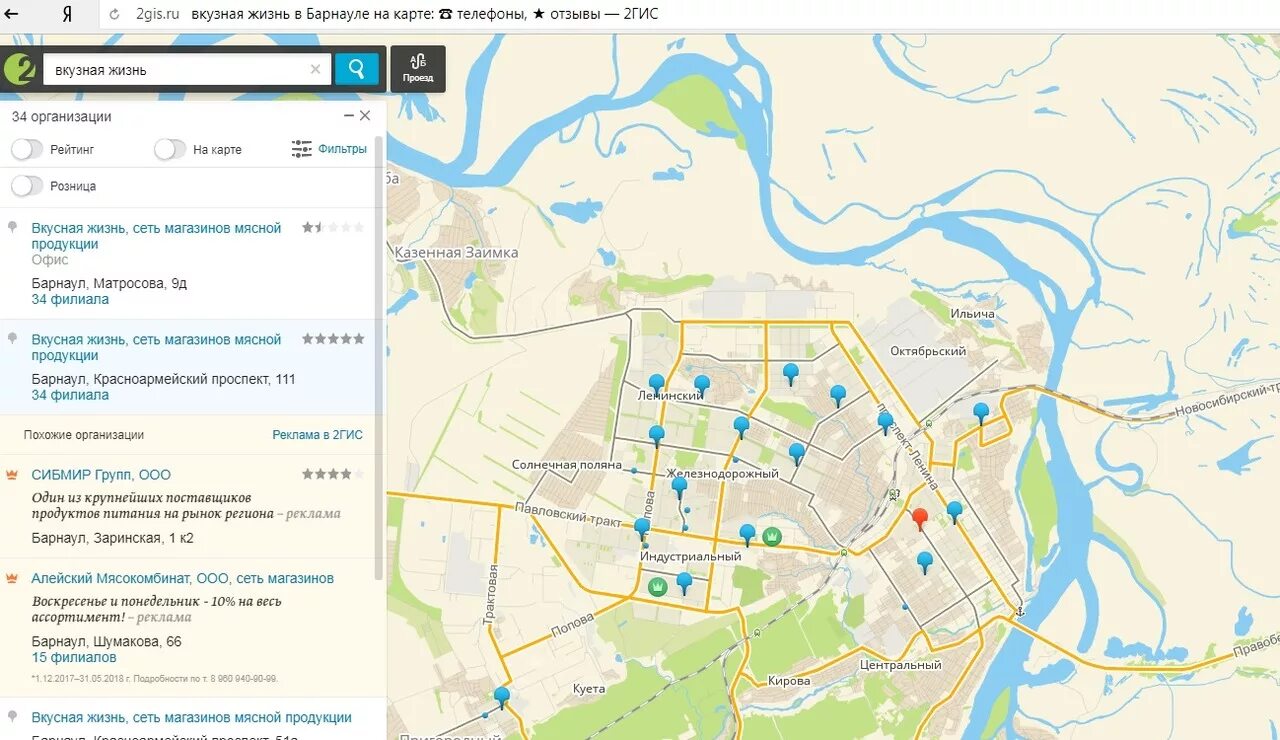Image resolution: width=1280 pixels, height=740 pixels.
Task: Click the address "Барнаул, Заринская, 1 к2"
Action: pyautogui.click(x=112, y=538)
